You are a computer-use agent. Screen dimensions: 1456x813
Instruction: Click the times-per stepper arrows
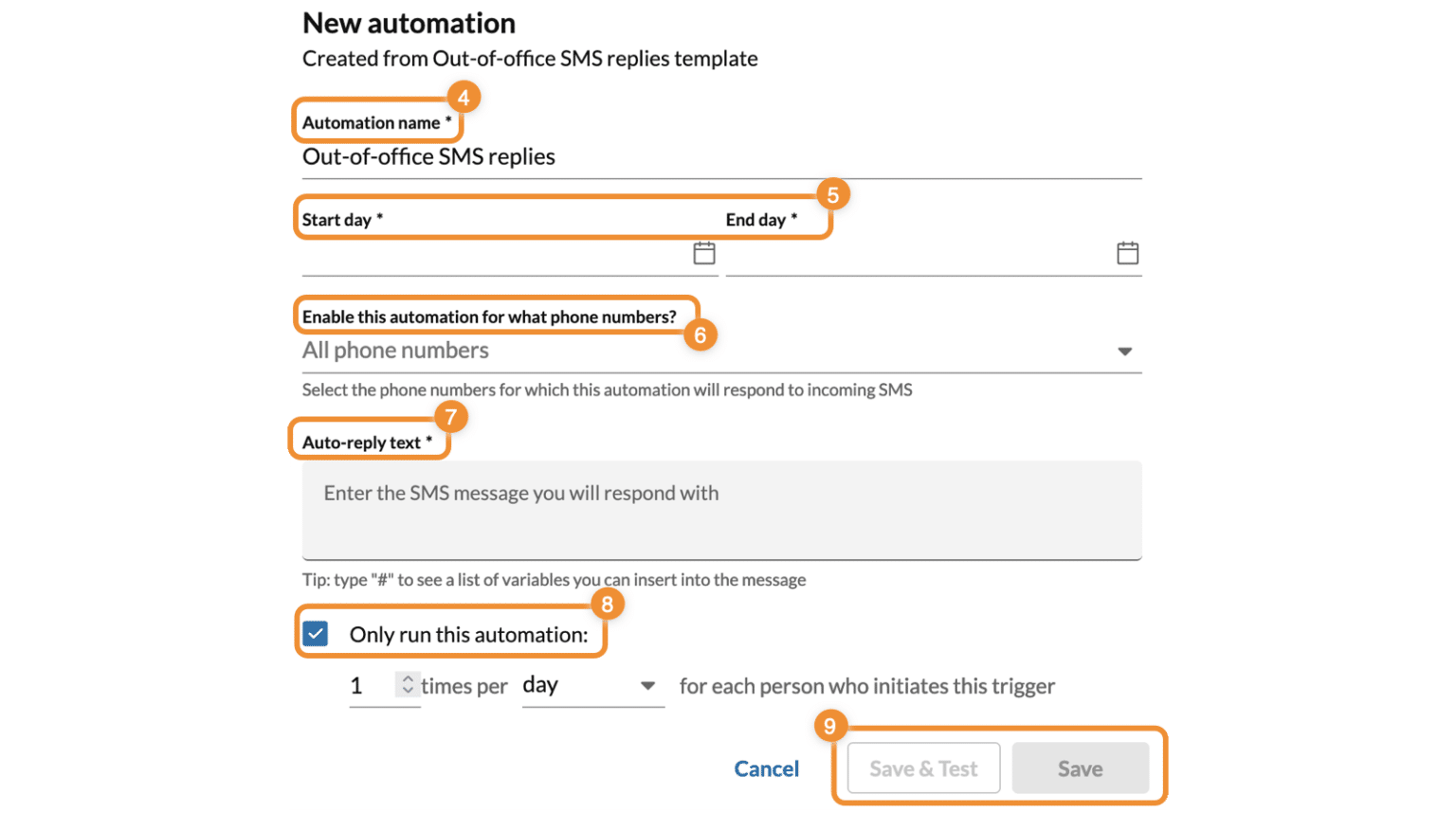point(408,684)
